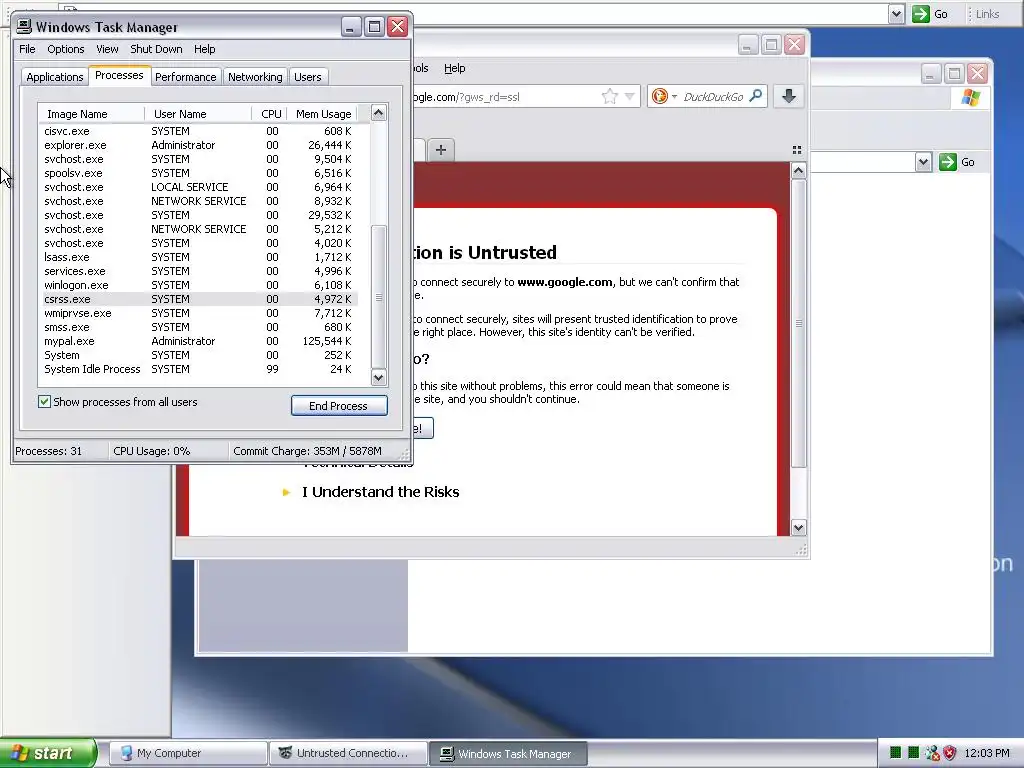Select the cisvc.exe process row
Screen dimensions: 1024x768
coord(198,131)
